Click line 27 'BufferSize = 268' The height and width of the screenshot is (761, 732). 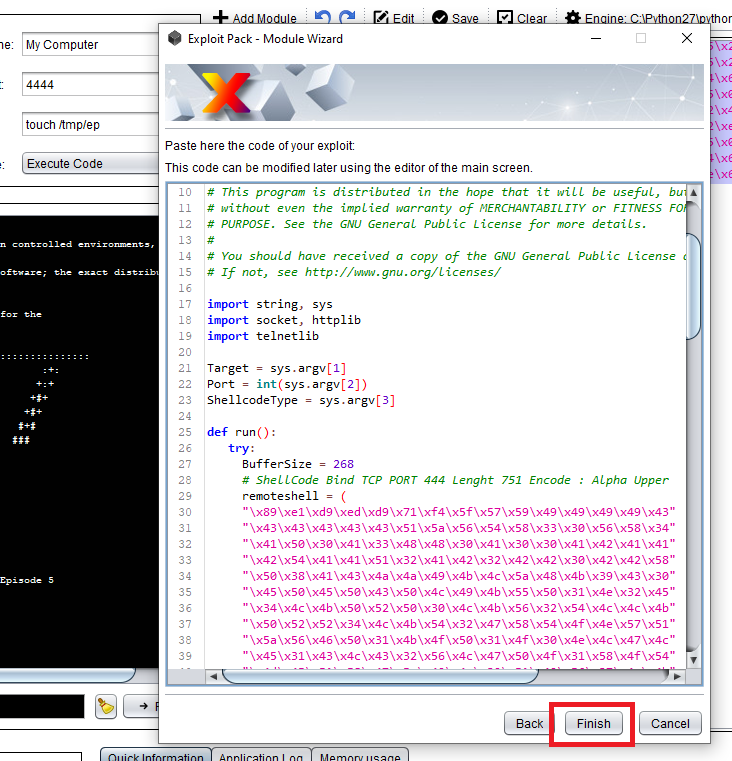298,464
